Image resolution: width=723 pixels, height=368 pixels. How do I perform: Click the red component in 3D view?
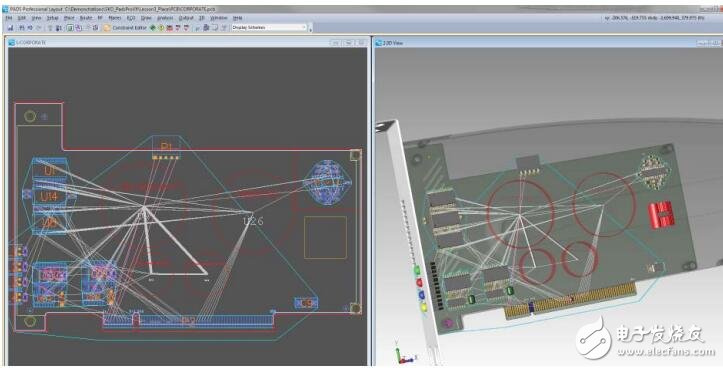(x=662, y=214)
